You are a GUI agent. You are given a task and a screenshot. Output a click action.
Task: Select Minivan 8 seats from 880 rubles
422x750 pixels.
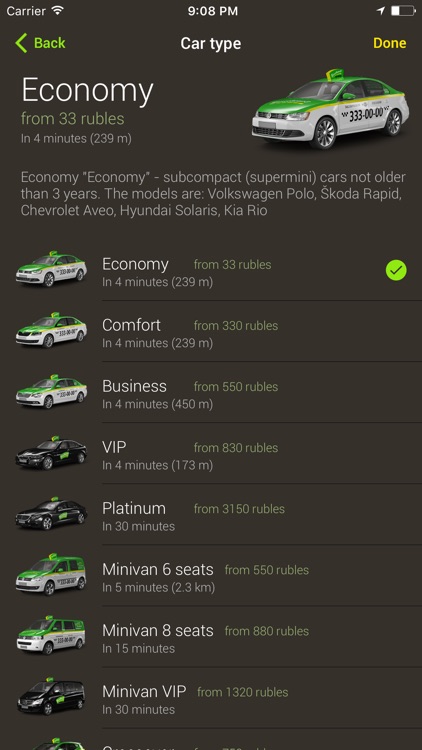coord(211,637)
